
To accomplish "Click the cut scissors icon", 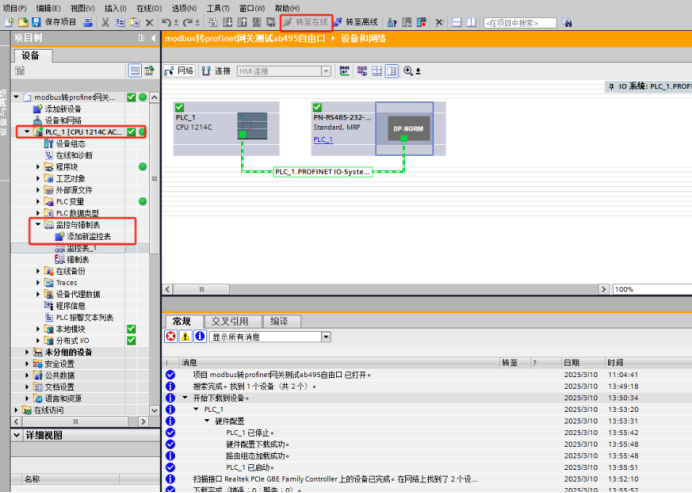I will coord(105,22).
